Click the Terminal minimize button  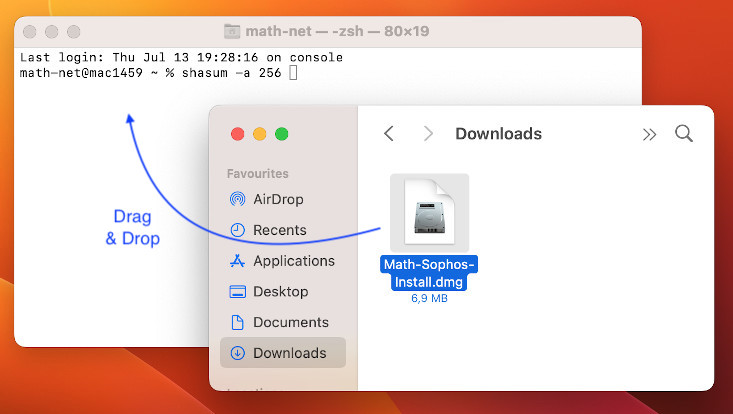click(51, 32)
